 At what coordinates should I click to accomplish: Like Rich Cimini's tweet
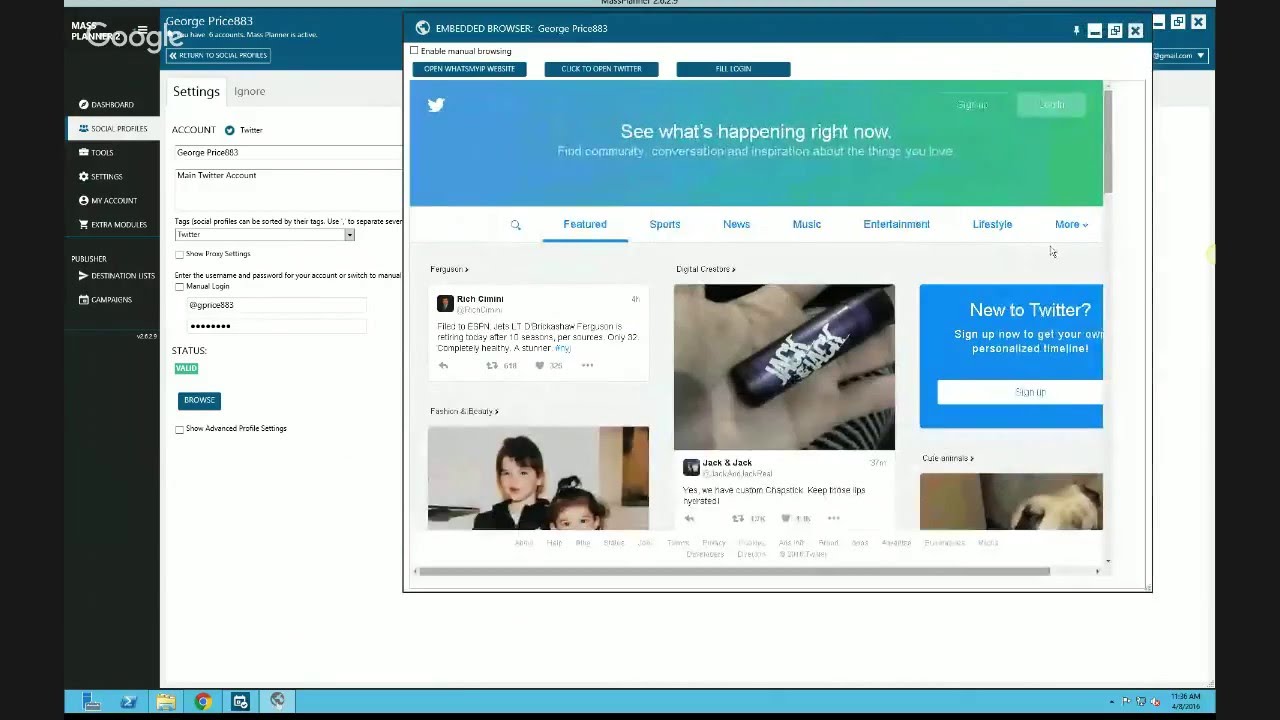tap(540, 366)
